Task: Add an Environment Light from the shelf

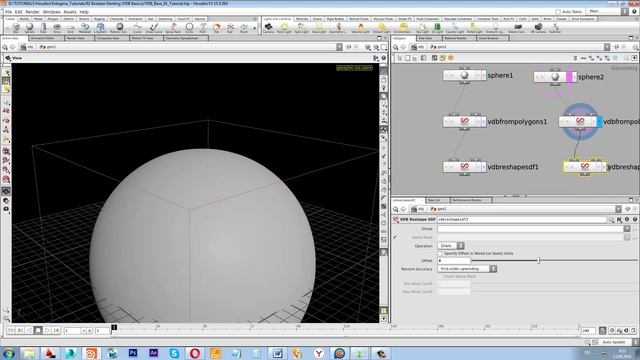Action: [x=403, y=28]
